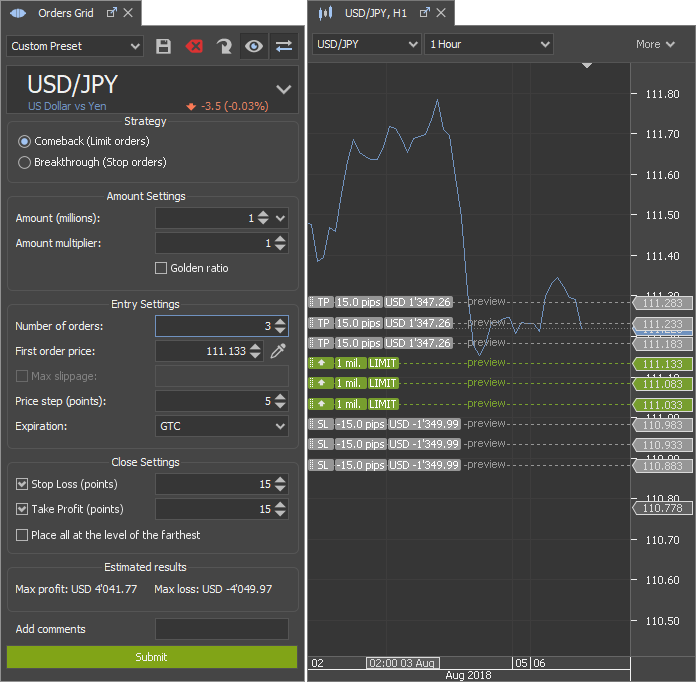Close the USD/JPY, H1 chart tab

441,12
